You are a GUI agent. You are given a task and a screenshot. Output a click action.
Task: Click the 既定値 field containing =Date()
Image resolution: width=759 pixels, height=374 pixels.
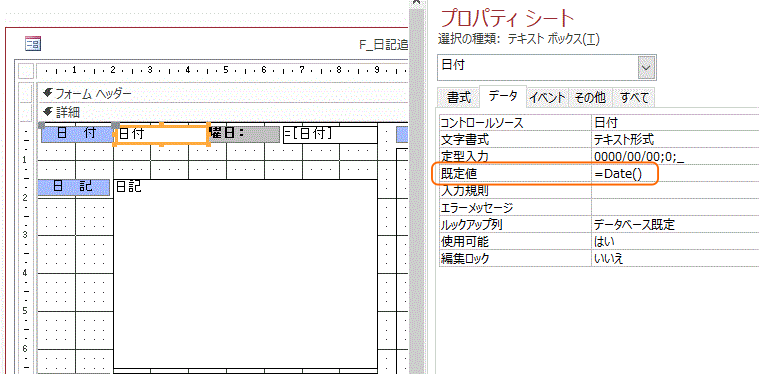click(675, 174)
